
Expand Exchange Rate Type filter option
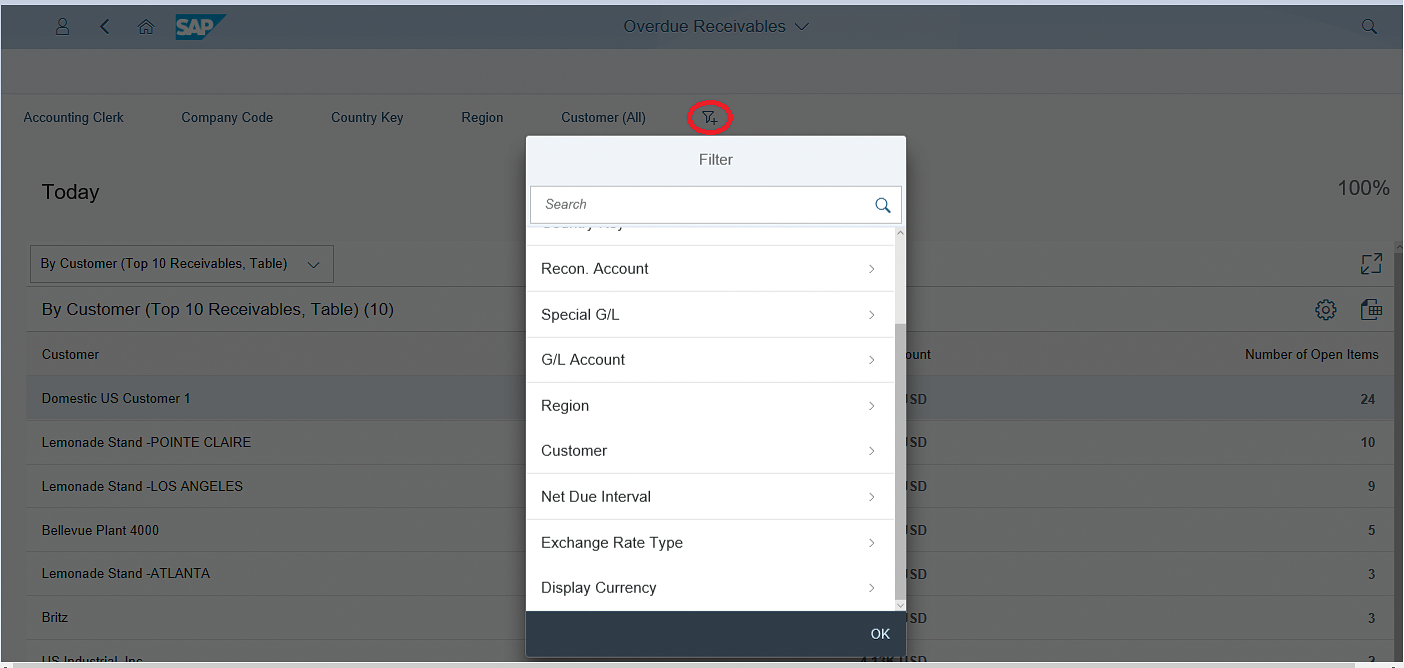click(x=710, y=543)
